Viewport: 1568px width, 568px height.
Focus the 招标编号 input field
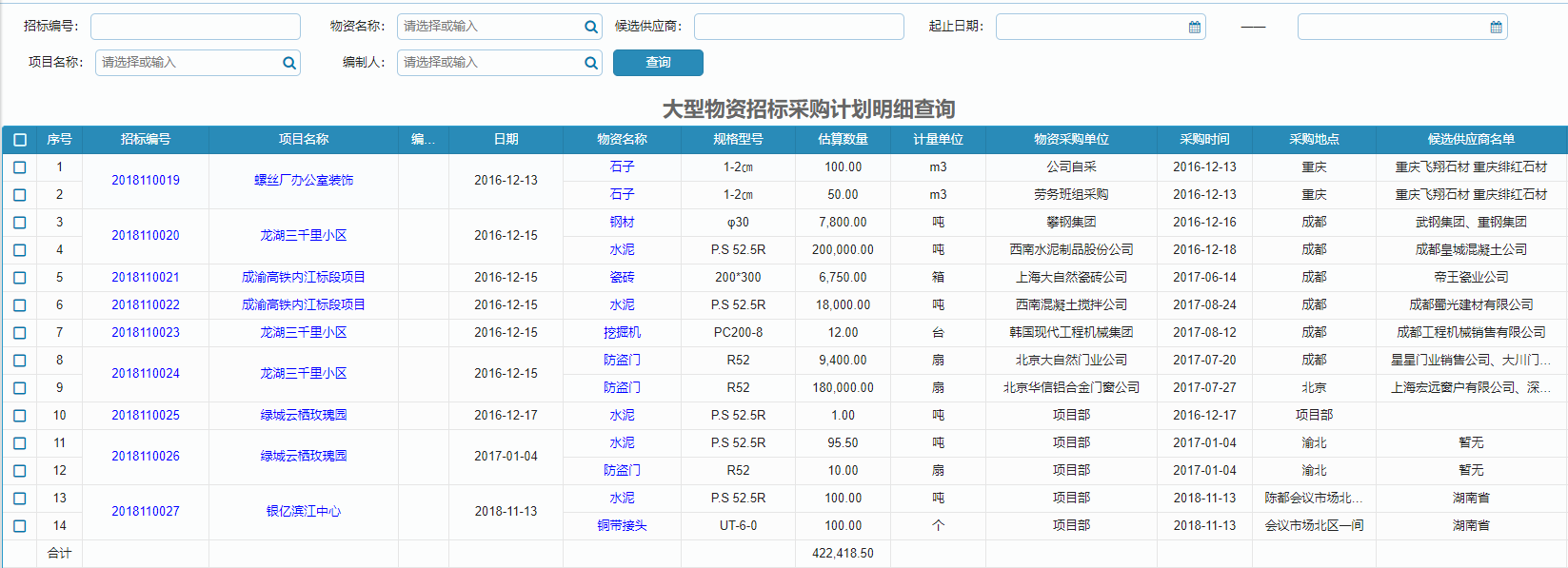point(195,27)
